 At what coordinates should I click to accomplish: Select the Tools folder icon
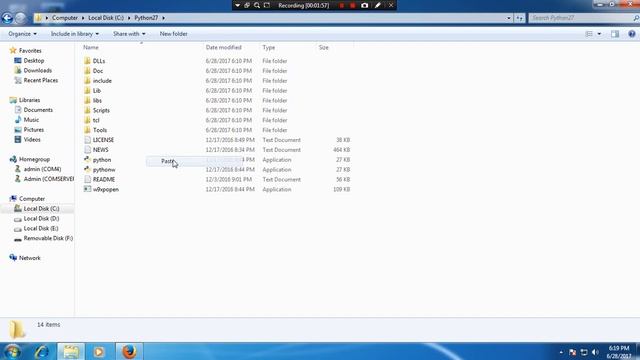(87, 130)
